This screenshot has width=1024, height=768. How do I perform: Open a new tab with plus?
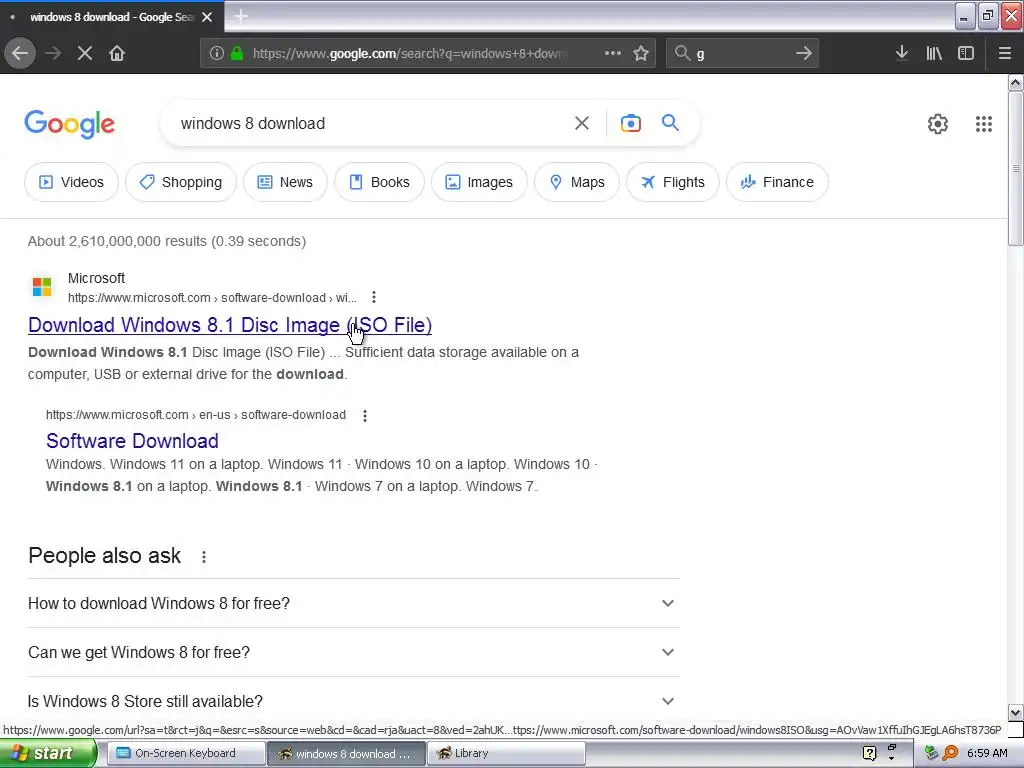tap(241, 16)
